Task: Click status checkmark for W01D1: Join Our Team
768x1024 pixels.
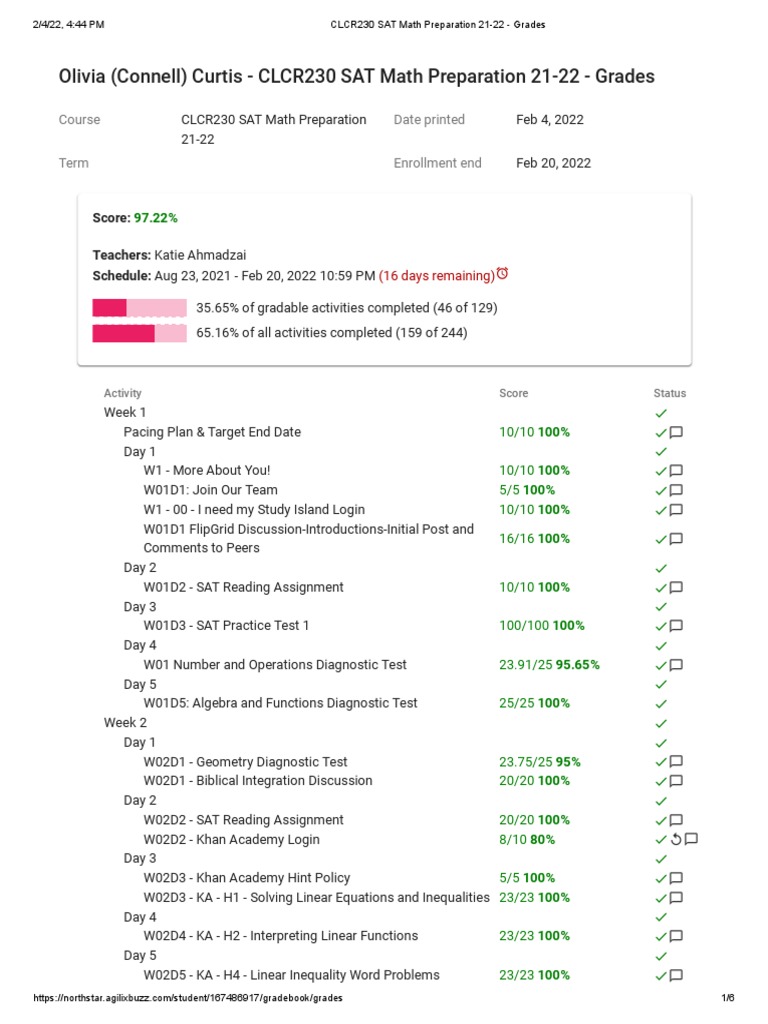Action: (660, 490)
